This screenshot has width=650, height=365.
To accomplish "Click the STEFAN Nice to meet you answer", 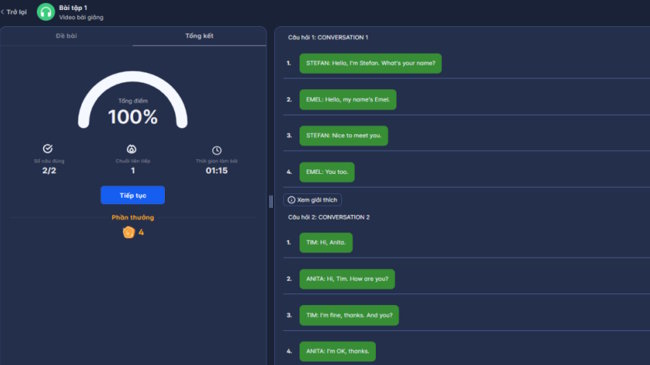I will (x=344, y=136).
